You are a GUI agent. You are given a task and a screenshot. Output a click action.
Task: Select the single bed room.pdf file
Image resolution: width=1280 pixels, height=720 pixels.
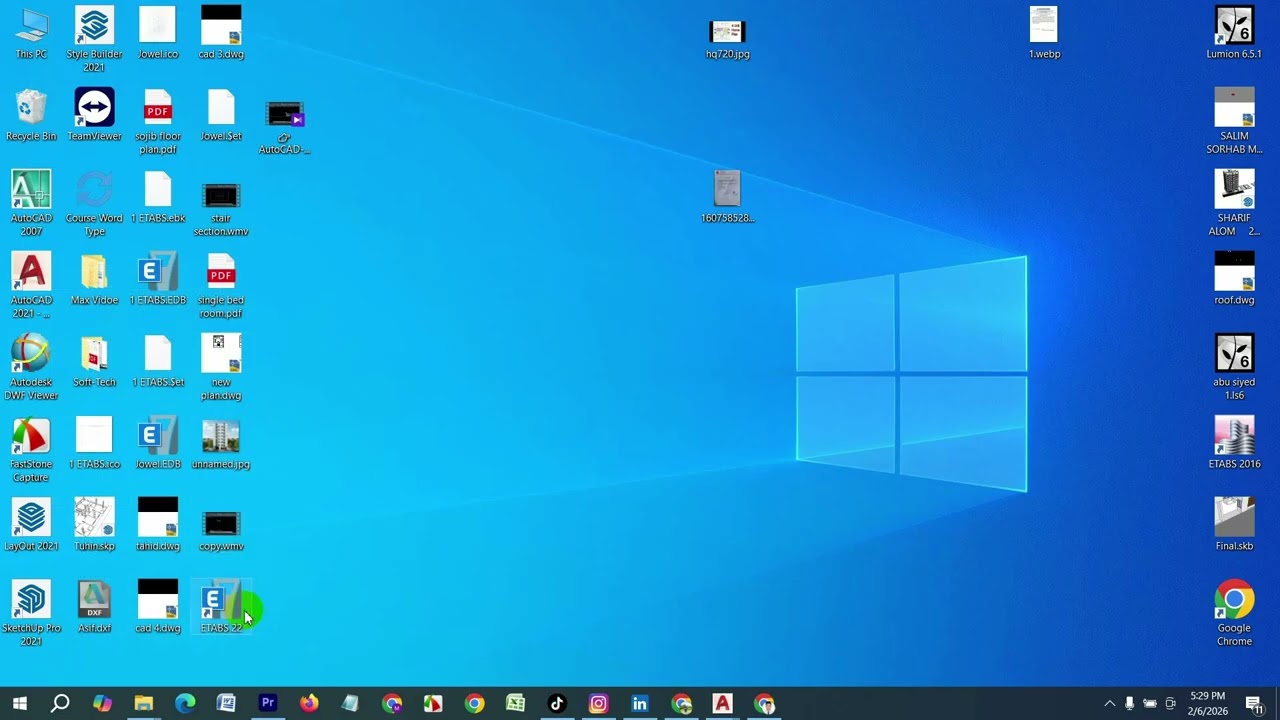tap(221, 285)
